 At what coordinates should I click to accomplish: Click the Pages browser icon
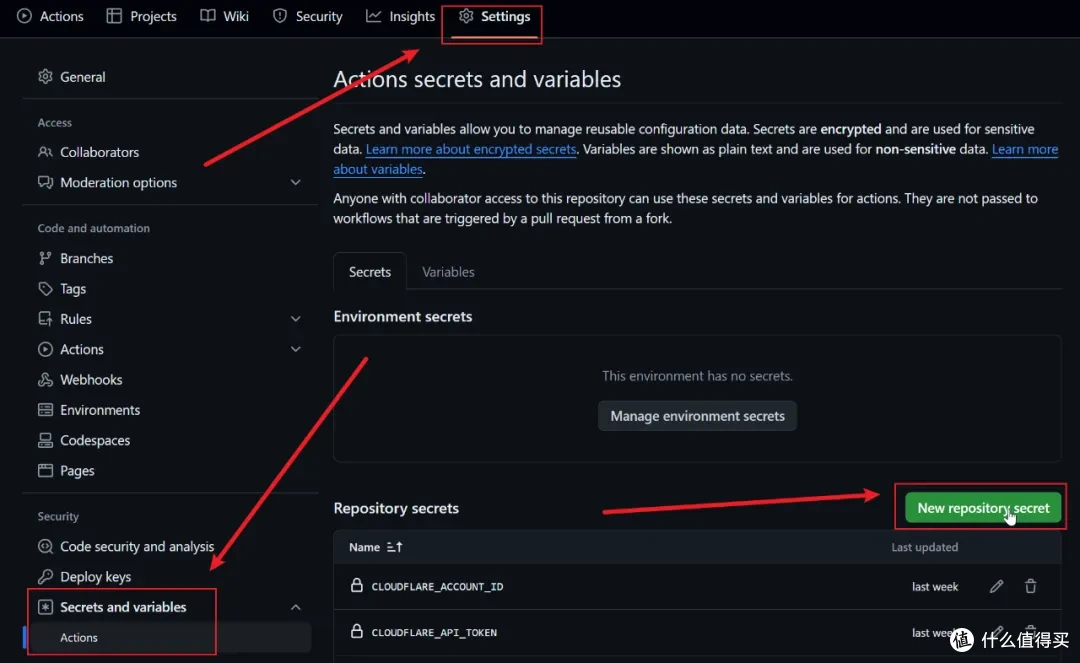click(45, 470)
